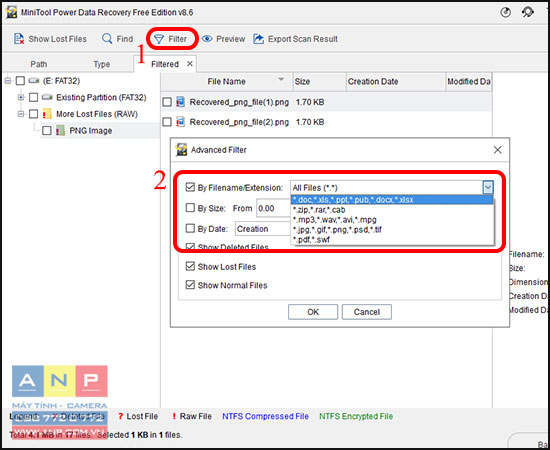This screenshot has height=450, width=550.
Task: Click the Filter funnel icon
Action: [159, 39]
